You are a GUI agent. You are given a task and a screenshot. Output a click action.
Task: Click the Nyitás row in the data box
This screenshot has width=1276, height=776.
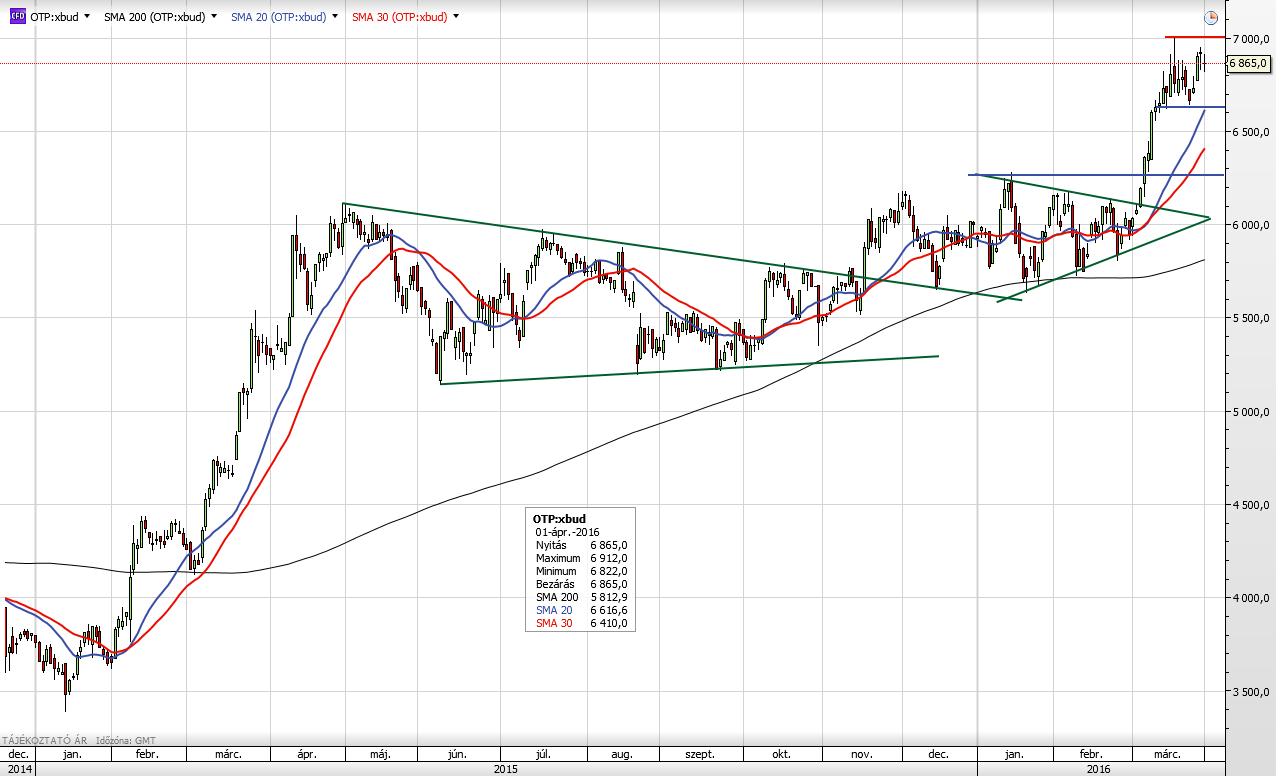click(x=581, y=545)
